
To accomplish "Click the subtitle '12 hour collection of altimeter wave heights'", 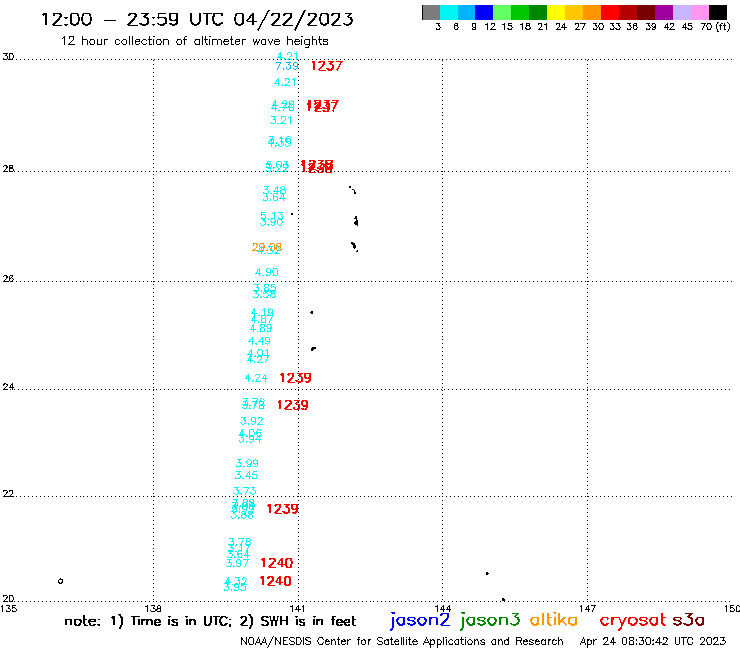I will (x=194, y=41).
